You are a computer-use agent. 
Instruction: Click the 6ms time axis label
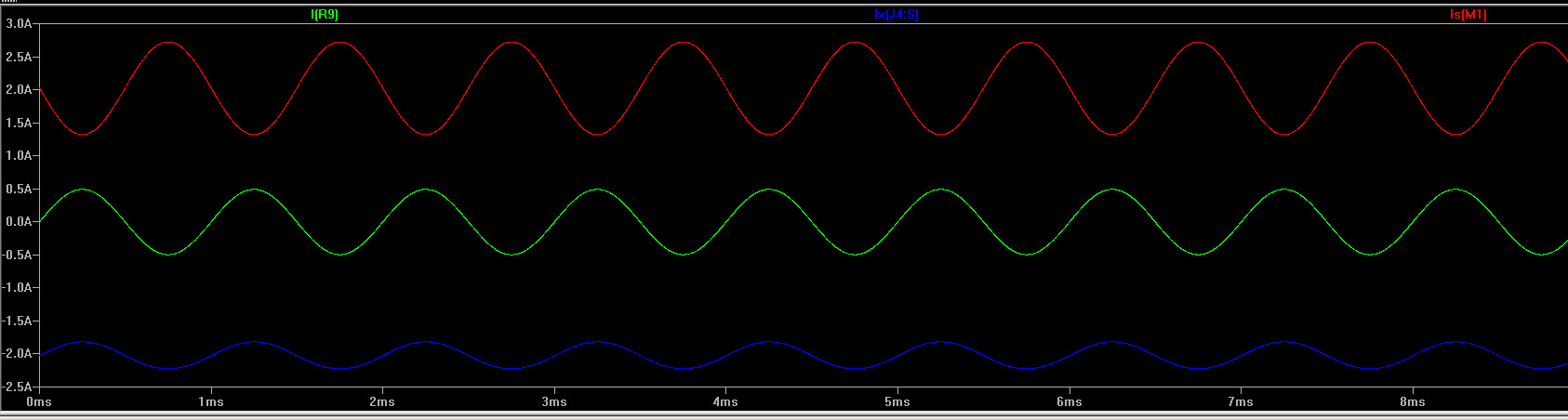point(1070,401)
